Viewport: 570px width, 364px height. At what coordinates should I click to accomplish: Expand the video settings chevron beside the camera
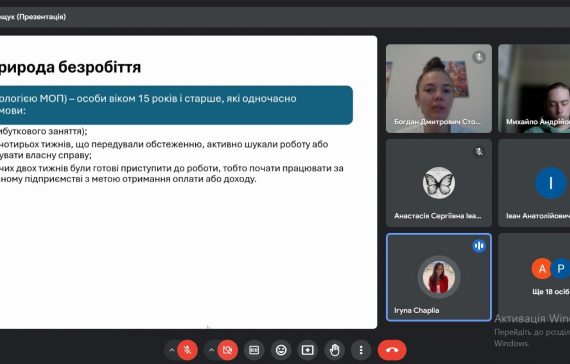pos(211,350)
